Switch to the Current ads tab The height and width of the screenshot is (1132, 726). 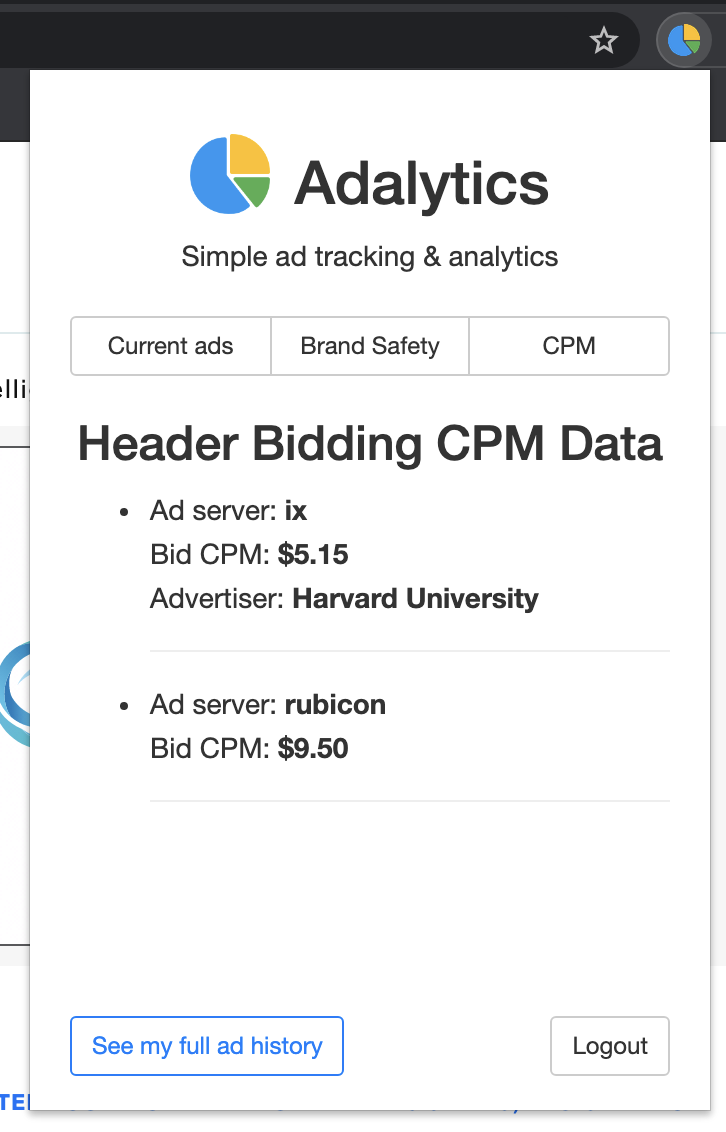point(171,346)
